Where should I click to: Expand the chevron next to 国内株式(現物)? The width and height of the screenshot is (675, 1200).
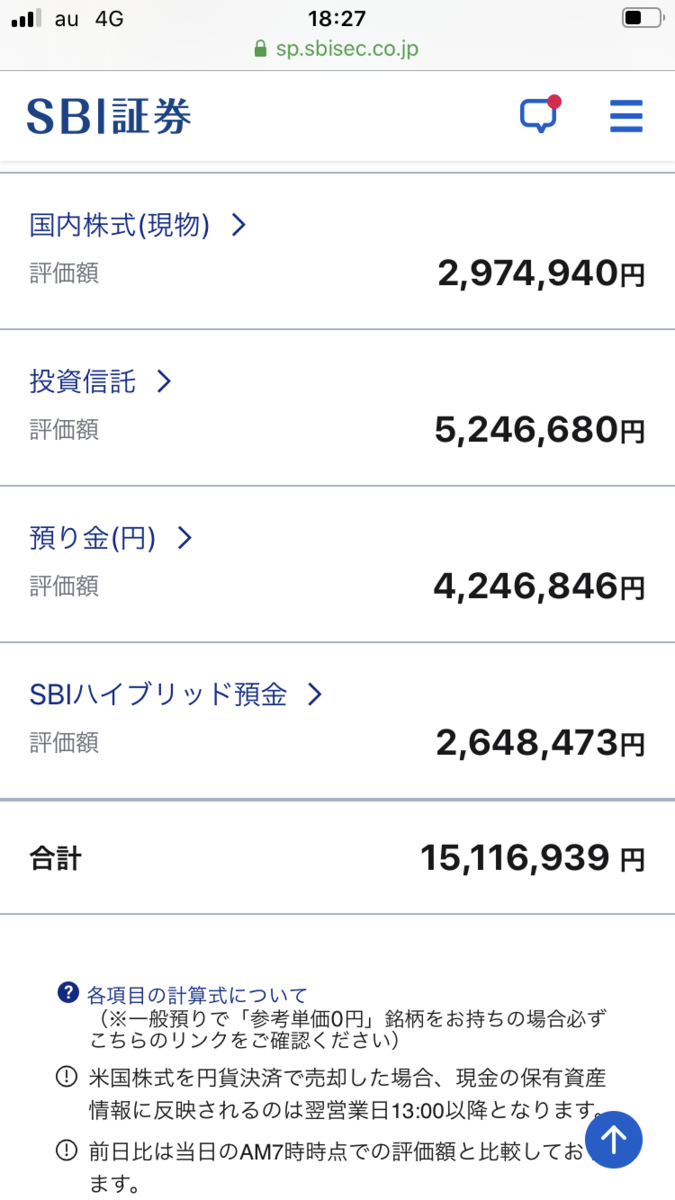[238, 225]
